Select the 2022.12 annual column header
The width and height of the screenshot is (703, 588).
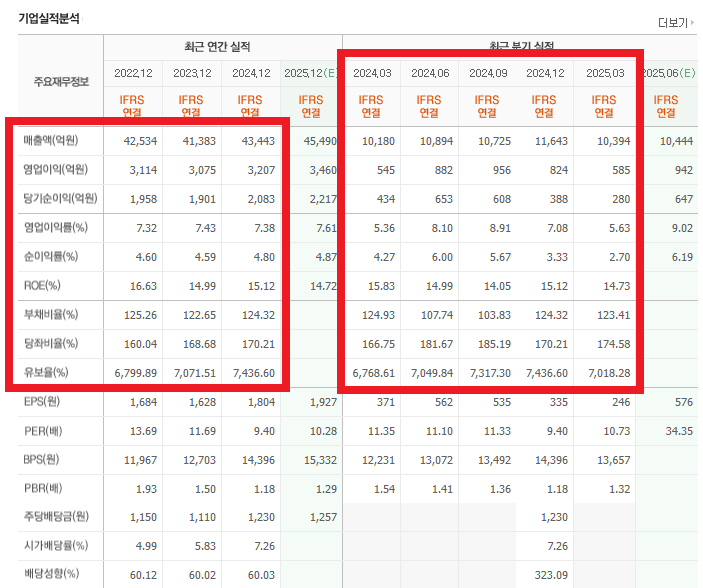[x=133, y=73]
